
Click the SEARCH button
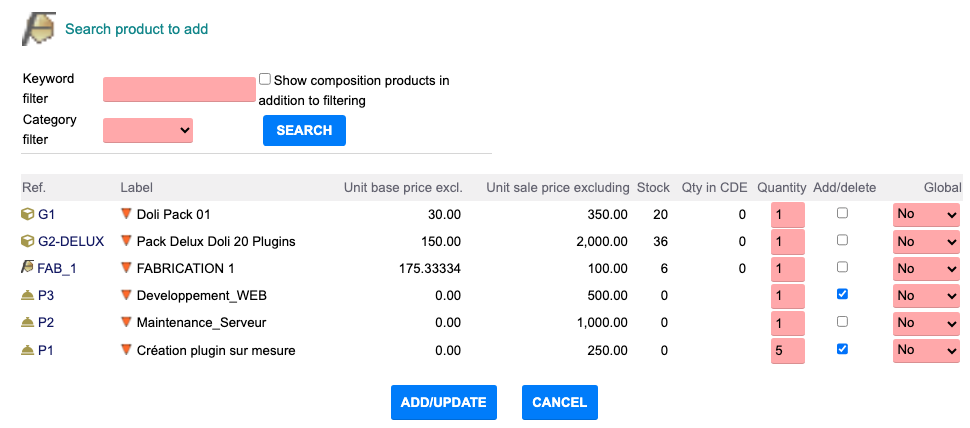pyautogui.click(x=304, y=130)
